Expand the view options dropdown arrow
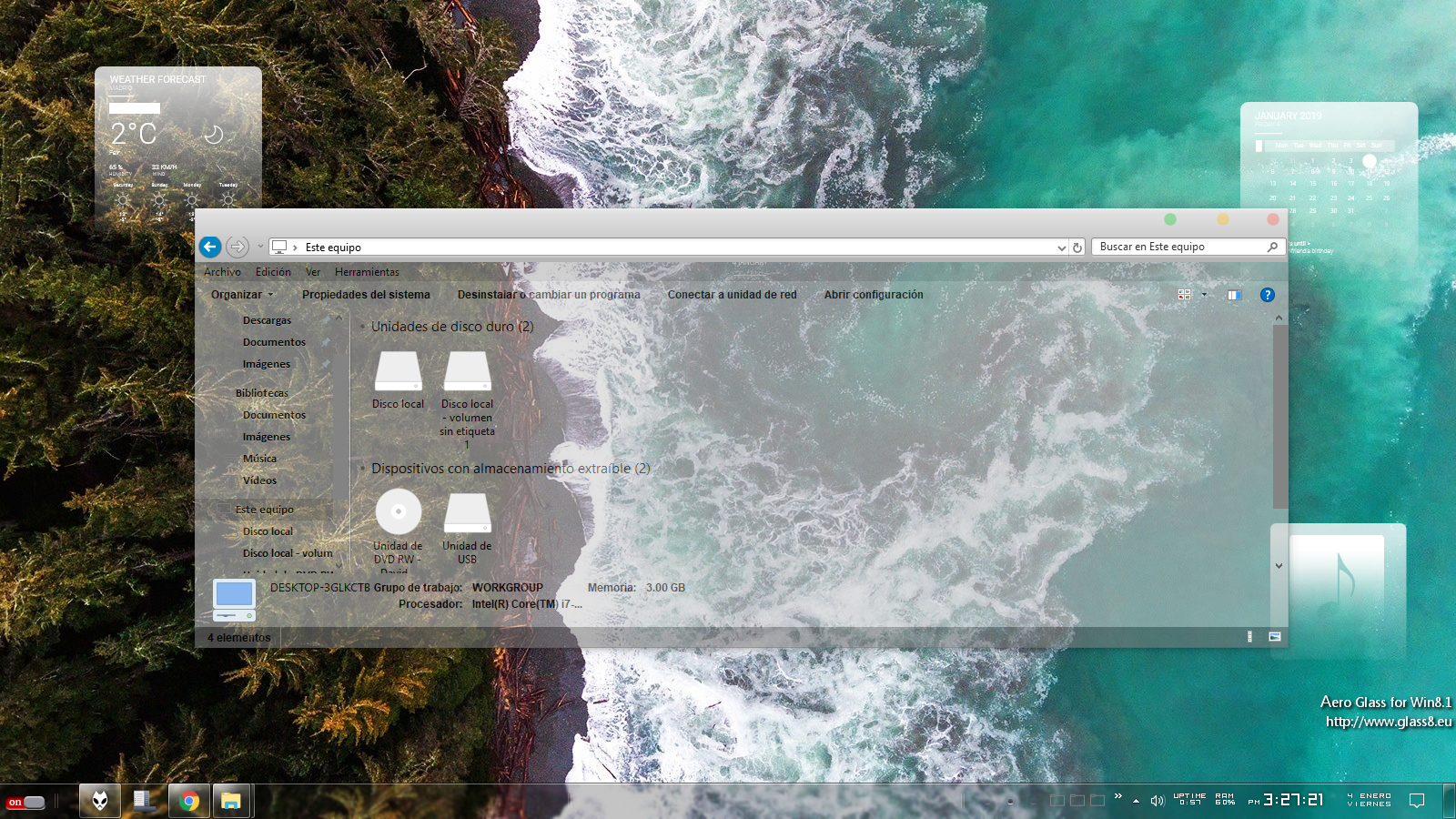Viewport: 1456px width, 819px height. (x=1204, y=295)
